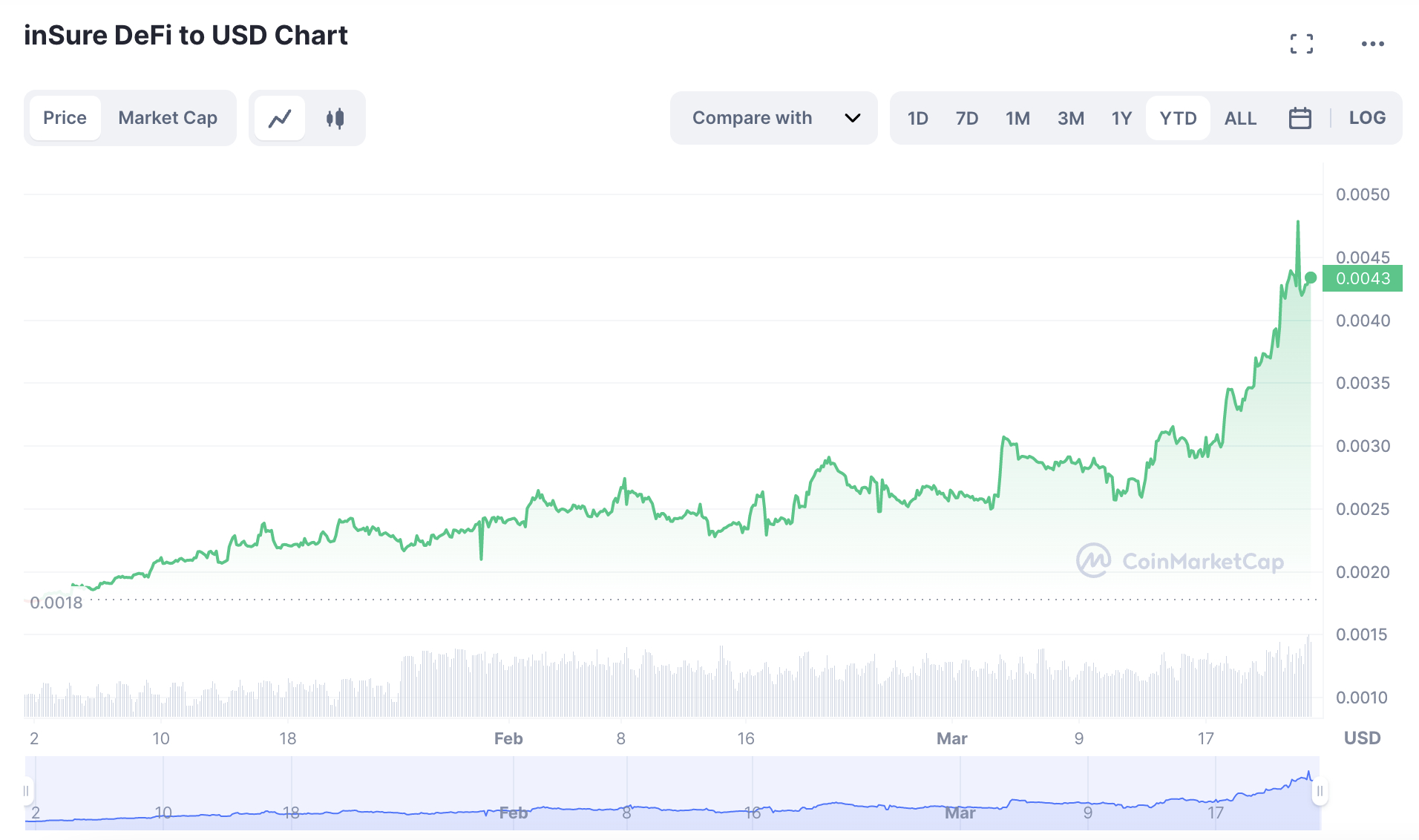Show the 1M time range

1017,118
